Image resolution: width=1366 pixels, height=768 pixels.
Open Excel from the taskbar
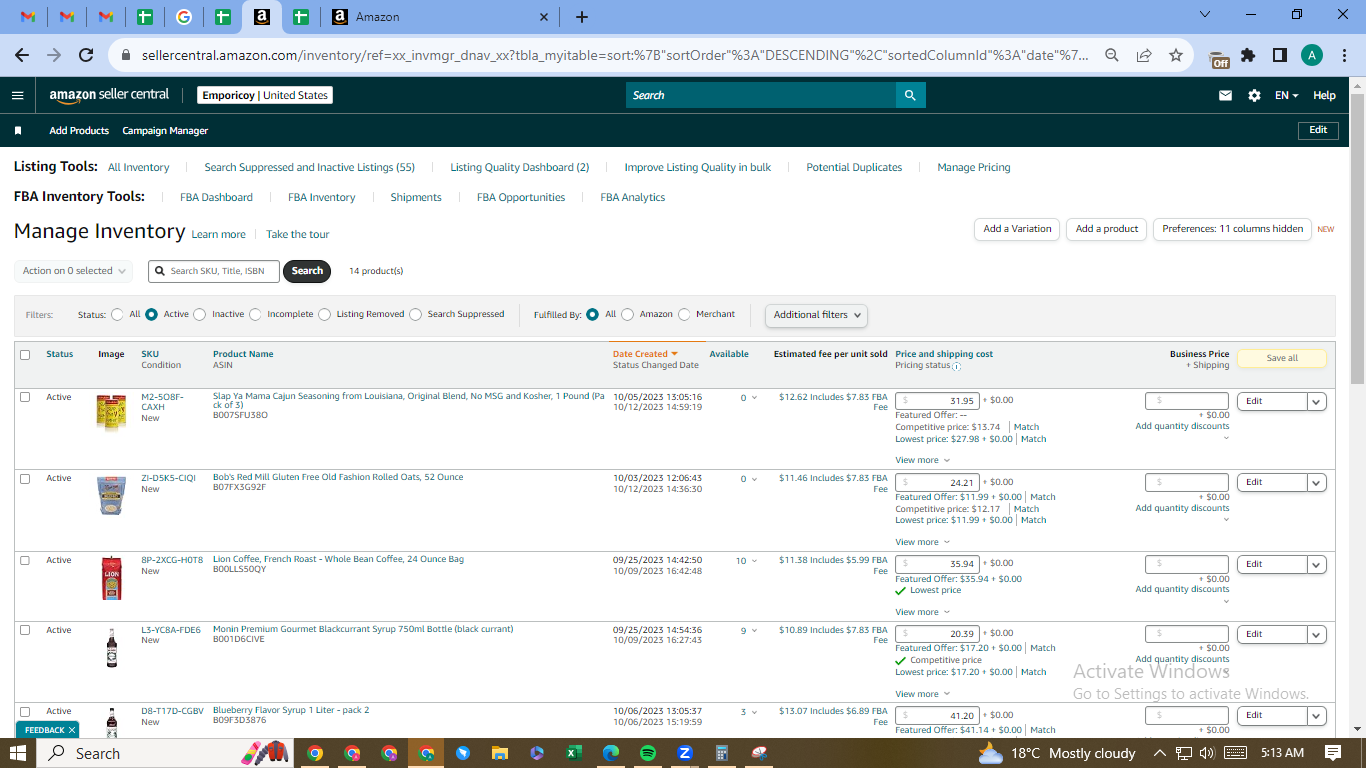[574, 753]
